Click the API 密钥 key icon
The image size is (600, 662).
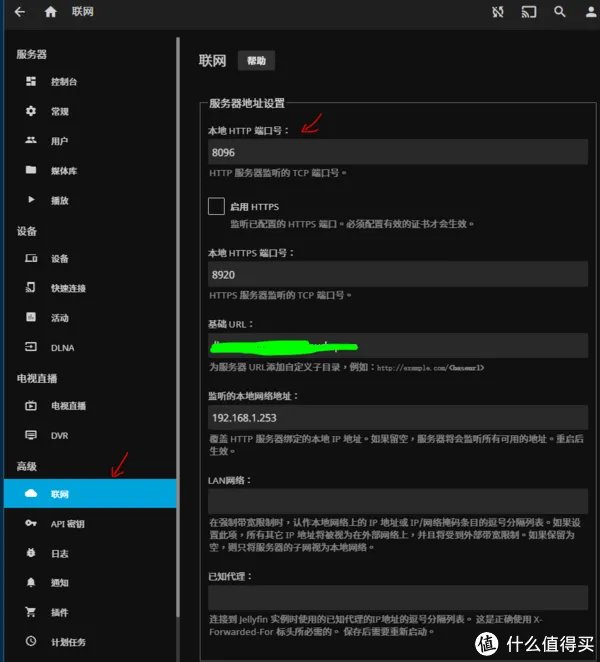pyautogui.click(x=31, y=523)
